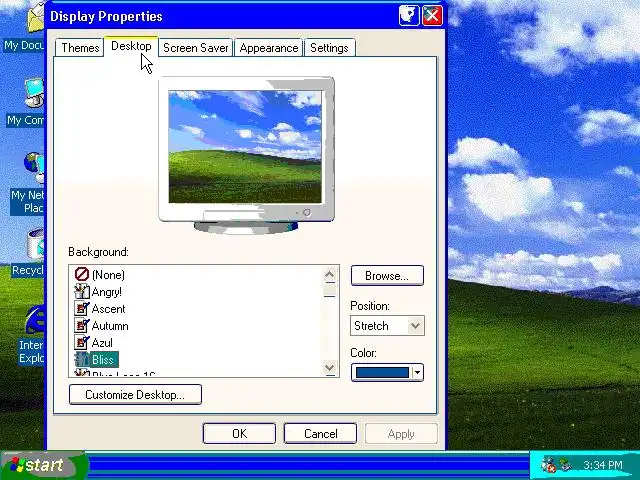Screen dimensions: 640x480
Task: Click the monitor wallpaper preview image
Action: coord(245,147)
